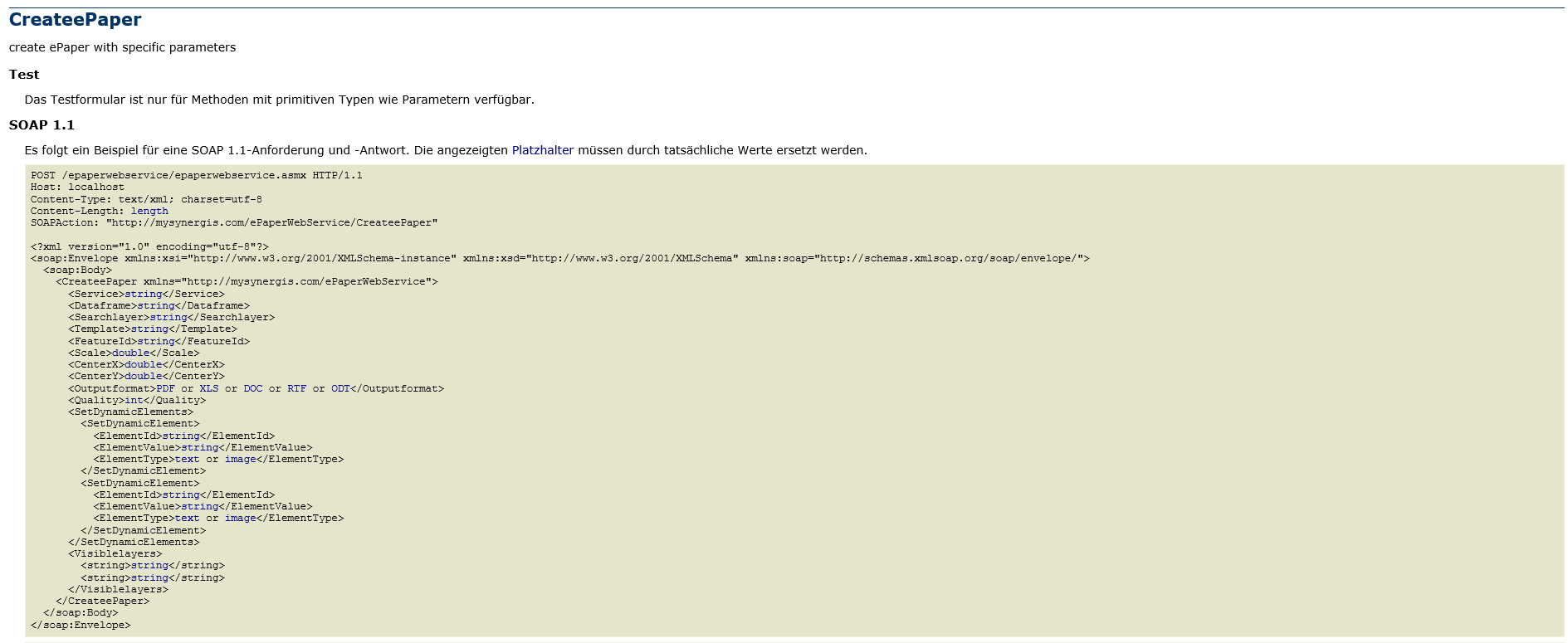Click the RTF value in Outputformat
This screenshot has width=1568, height=643.
click(296, 388)
